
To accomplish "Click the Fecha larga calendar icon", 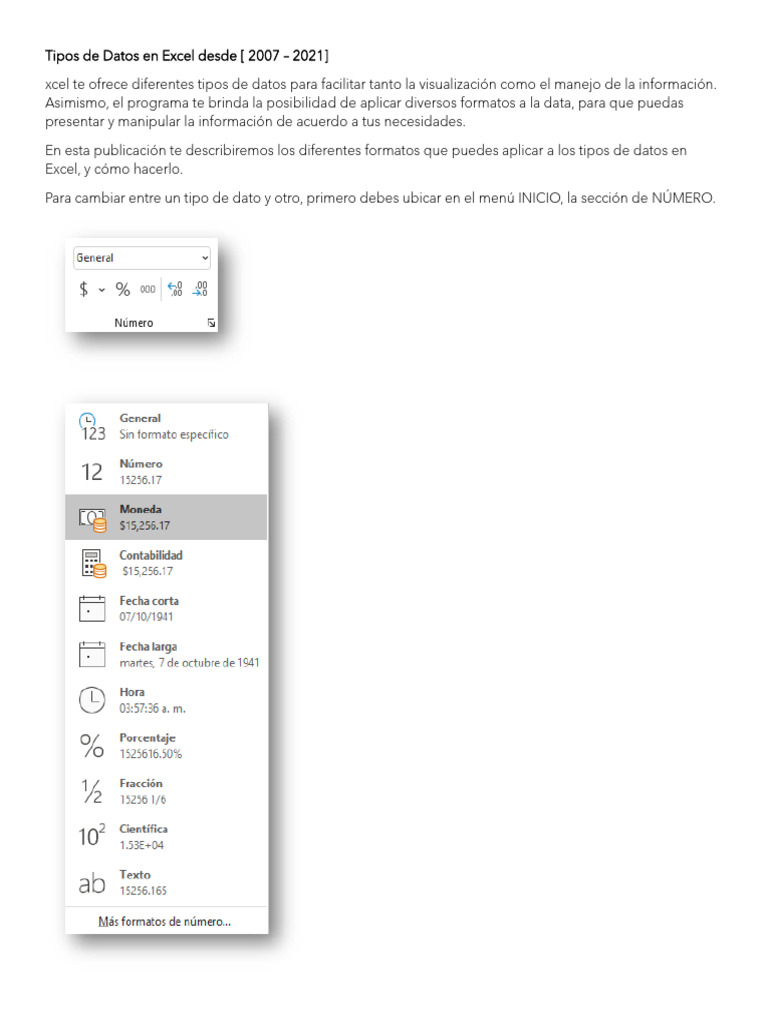I will point(92,654).
